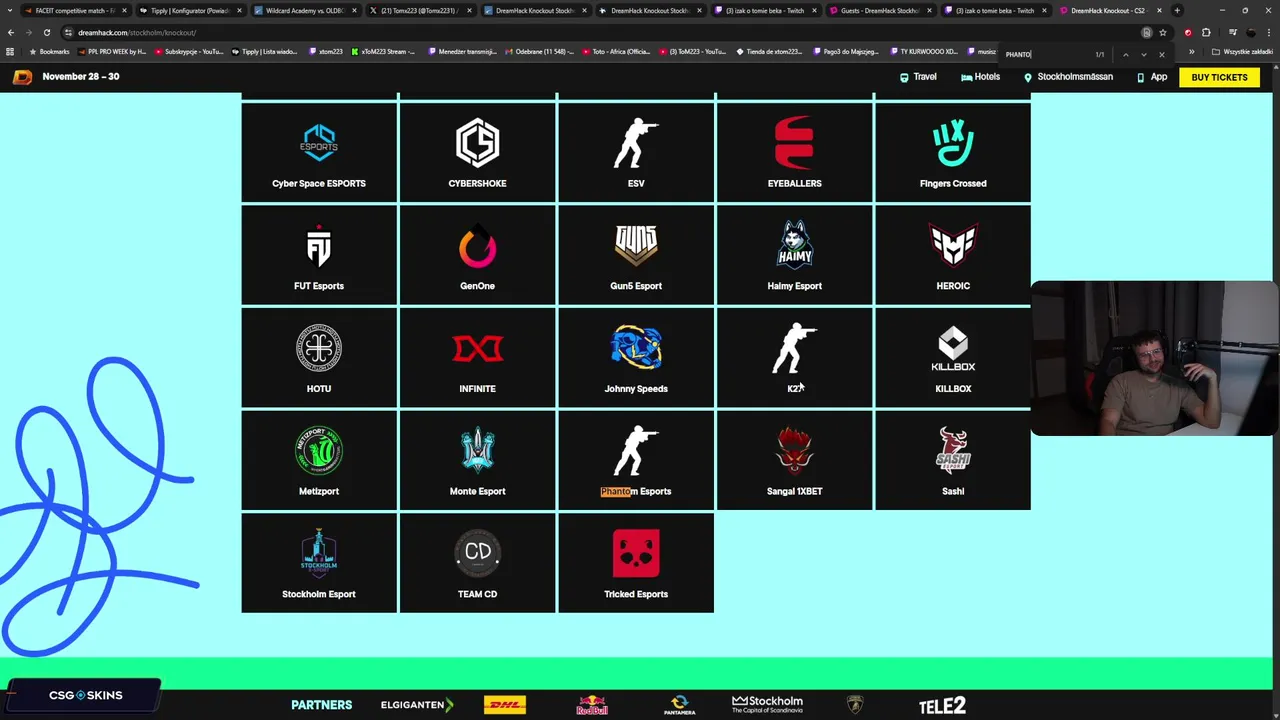Open the tab search dropdown arrow
1280x720 pixels.
[x=9, y=10]
